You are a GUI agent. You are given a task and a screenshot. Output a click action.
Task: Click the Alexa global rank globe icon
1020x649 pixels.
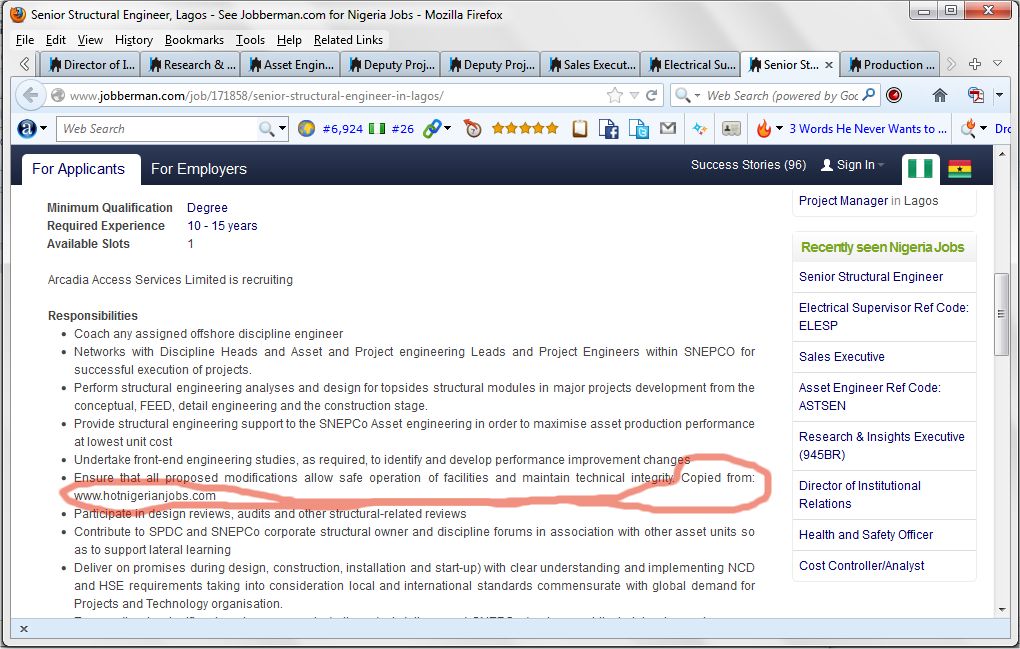pyautogui.click(x=306, y=129)
